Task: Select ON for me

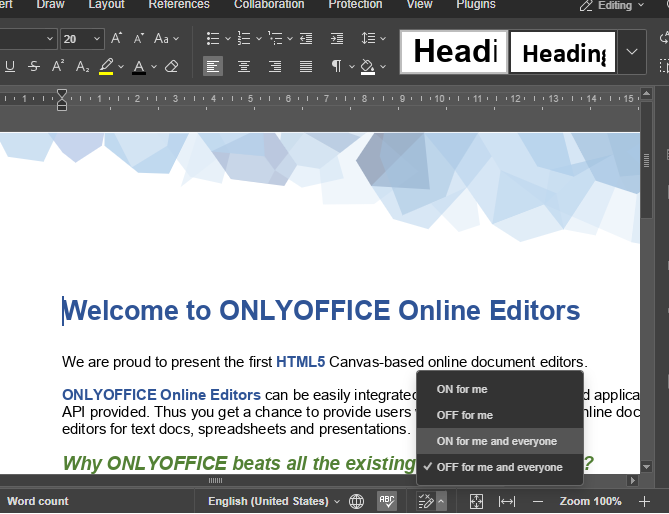Action: (x=500, y=389)
